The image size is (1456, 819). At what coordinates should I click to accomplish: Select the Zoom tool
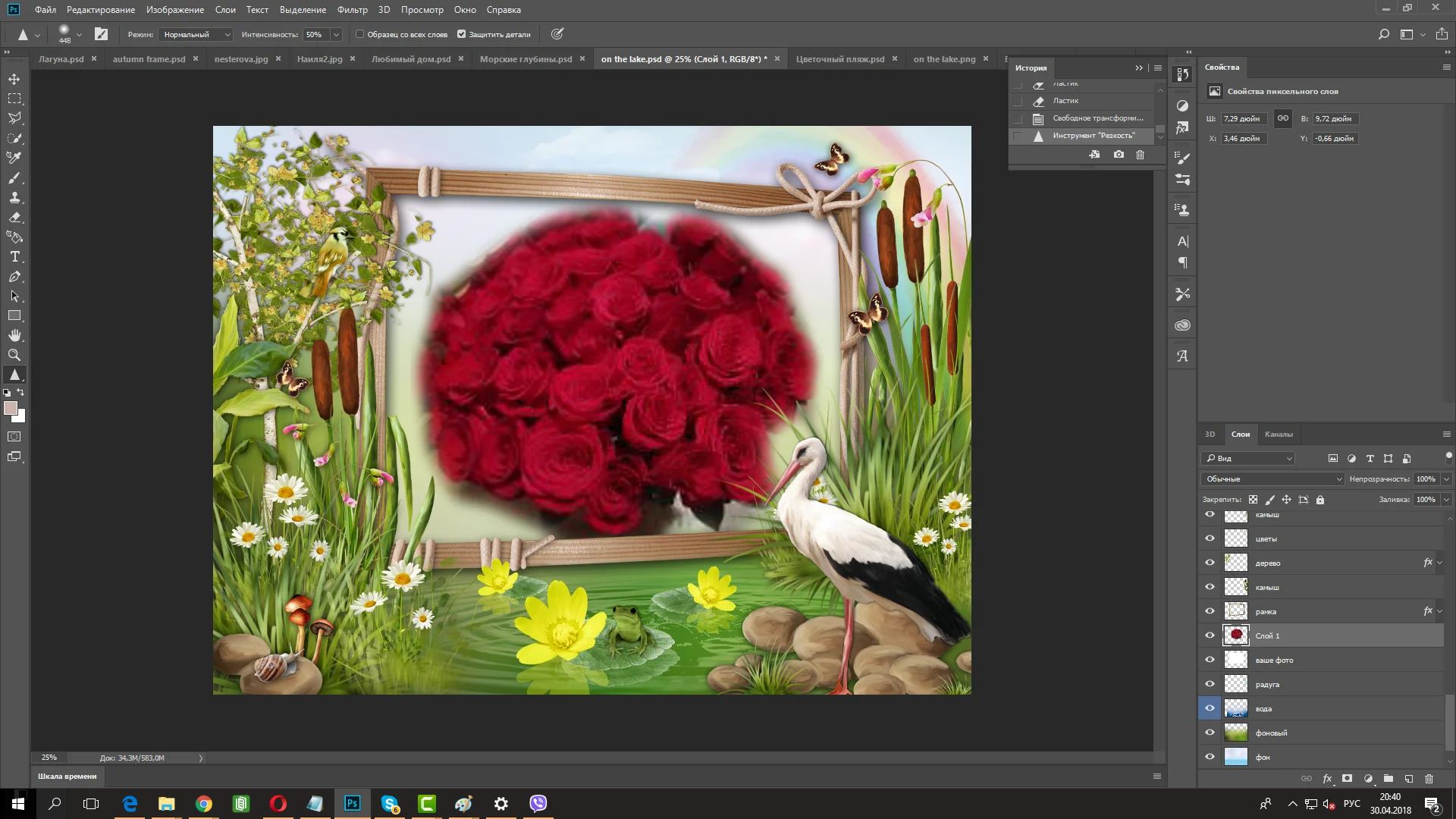coord(14,355)
